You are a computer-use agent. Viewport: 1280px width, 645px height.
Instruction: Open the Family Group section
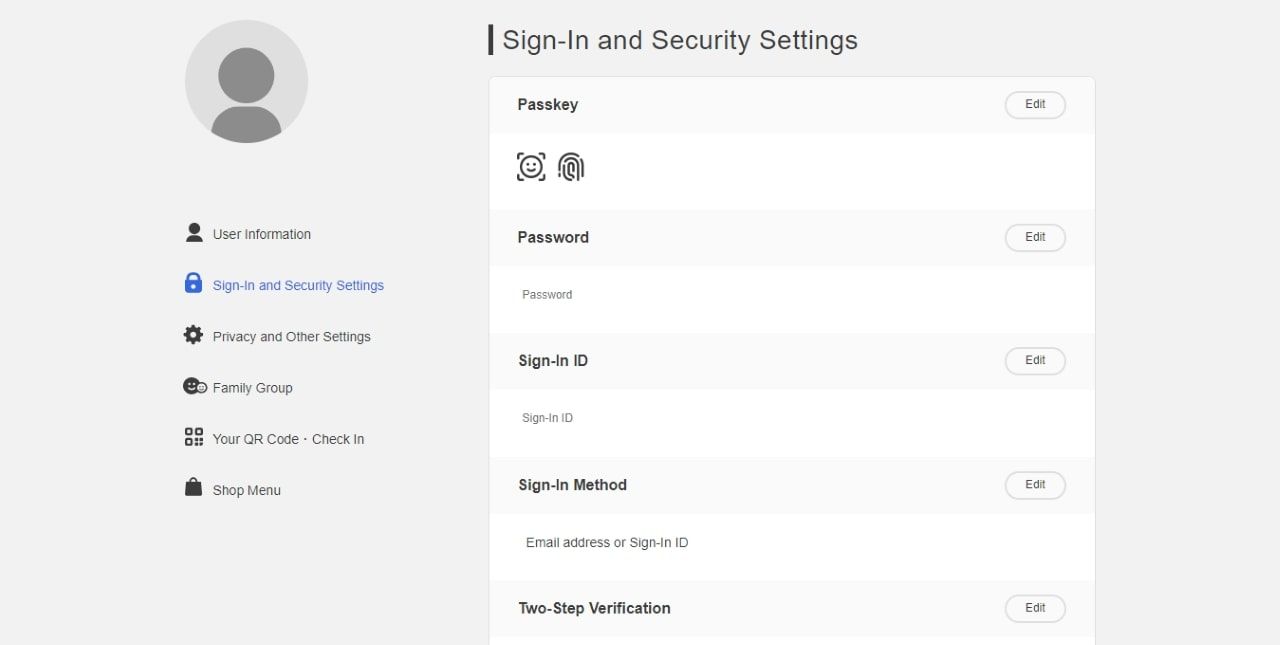(x=252, y=388)
